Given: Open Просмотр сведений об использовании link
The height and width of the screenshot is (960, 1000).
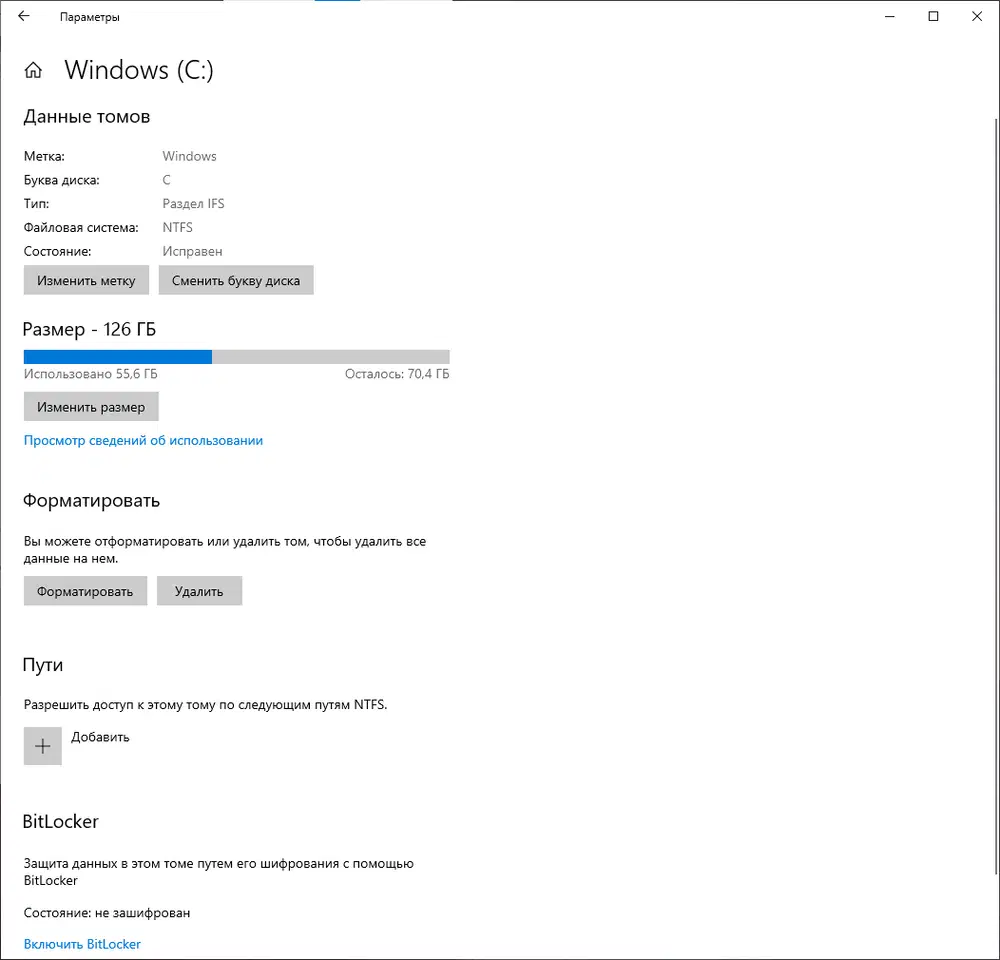Looking at the screenshot, I should 143,440.
